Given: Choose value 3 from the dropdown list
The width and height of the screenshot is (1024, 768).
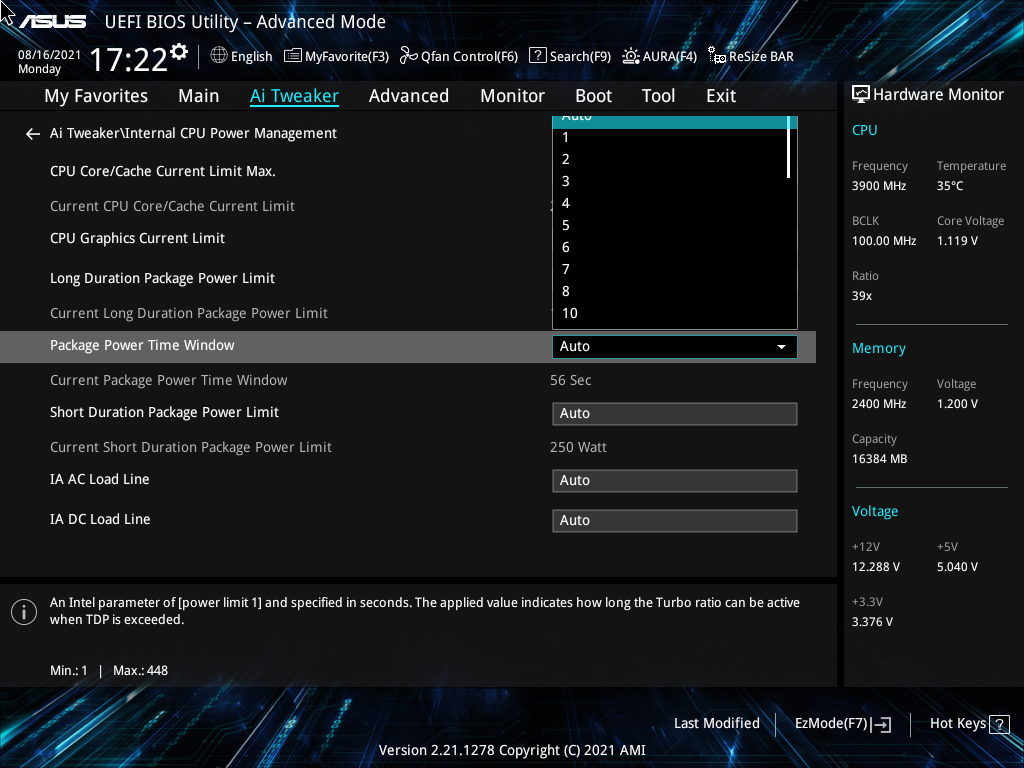Looking at the screenshot, I should coord(671,182).
